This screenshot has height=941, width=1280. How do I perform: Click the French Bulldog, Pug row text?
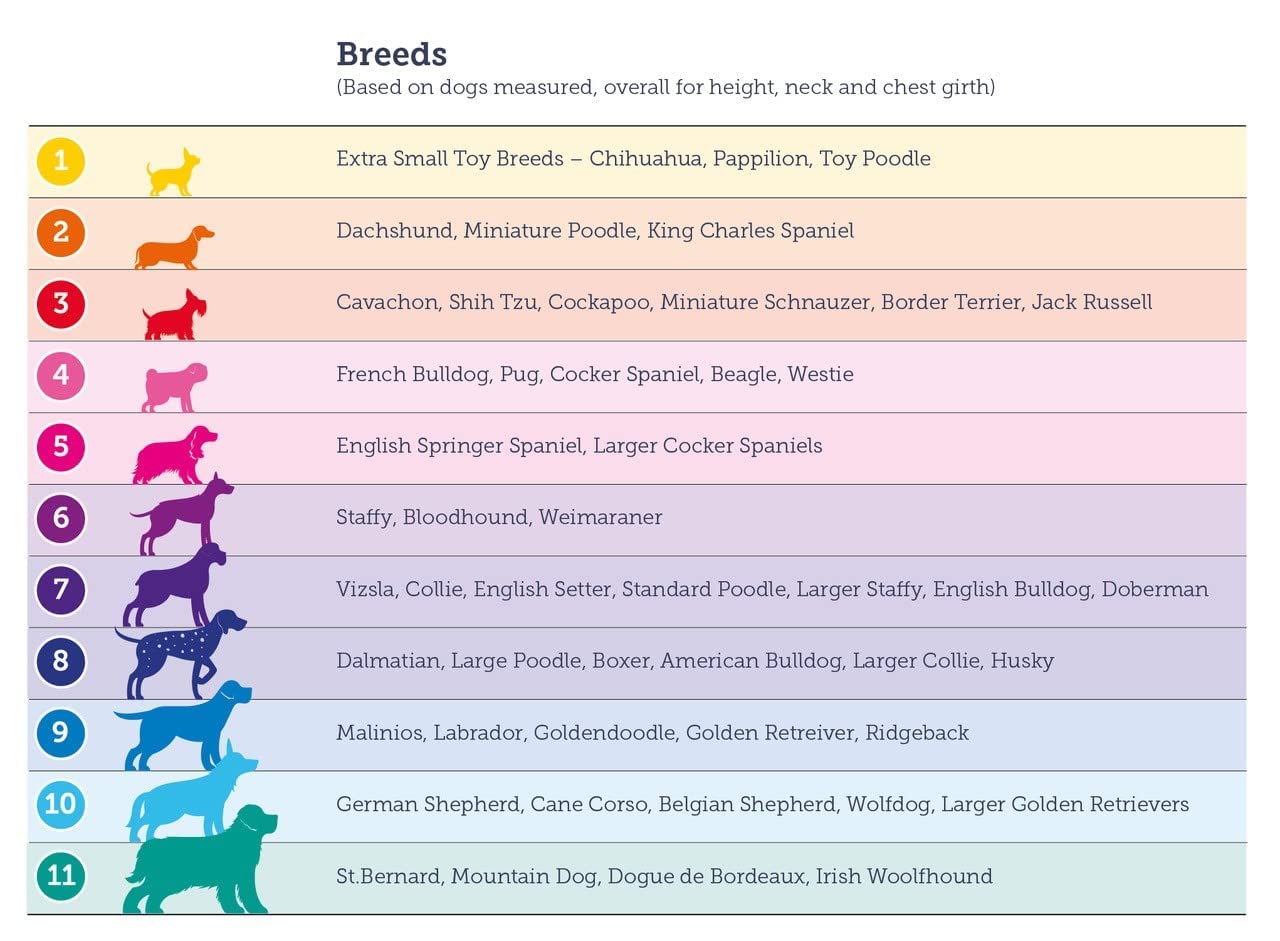click(594, 375)
